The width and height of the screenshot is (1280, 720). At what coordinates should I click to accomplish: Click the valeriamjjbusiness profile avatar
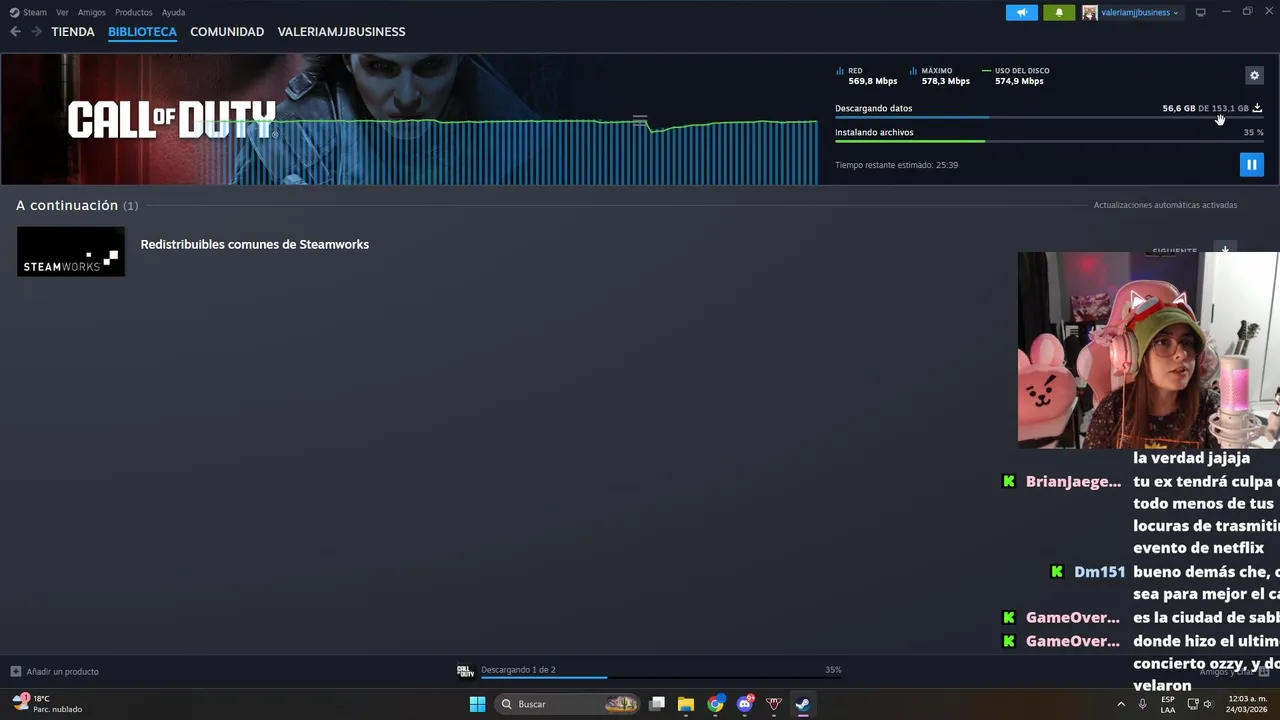pos(1089,13)
